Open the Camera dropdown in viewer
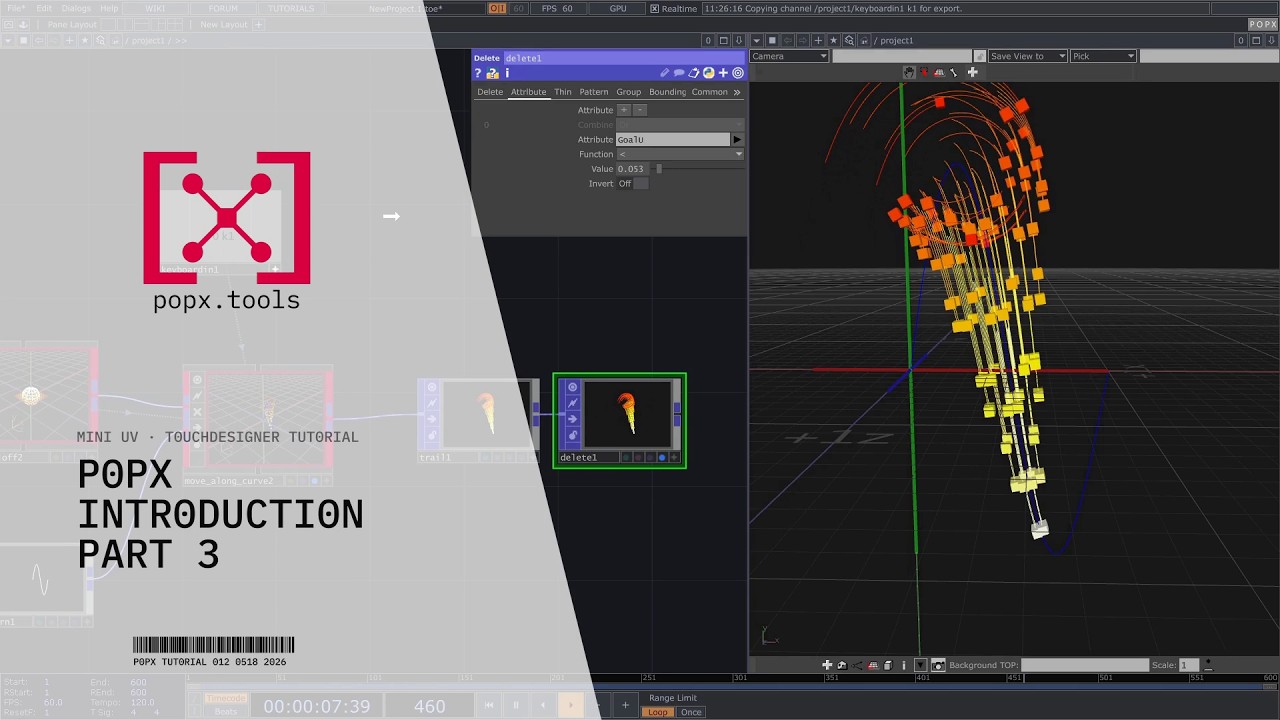Screen dimensions: 1280x720 coord(789,56)
